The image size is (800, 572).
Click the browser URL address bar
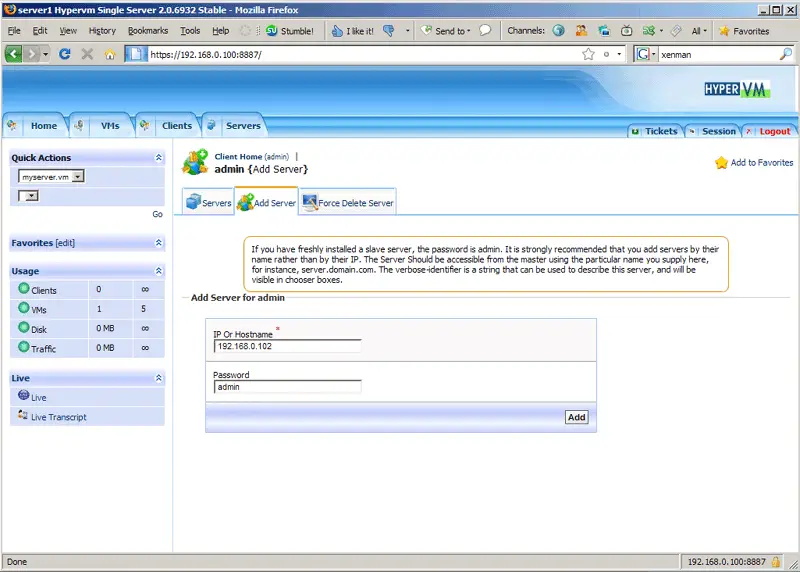tap(362, 54)
